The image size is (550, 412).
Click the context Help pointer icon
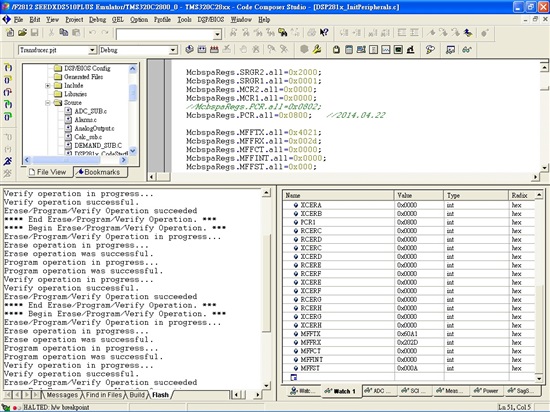[324, 33]
